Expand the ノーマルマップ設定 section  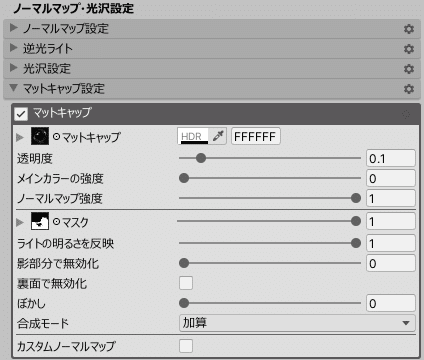point(14,28)
